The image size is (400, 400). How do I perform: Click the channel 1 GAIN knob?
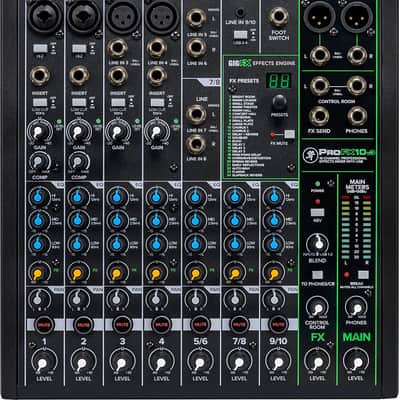(x=40, y=131)
